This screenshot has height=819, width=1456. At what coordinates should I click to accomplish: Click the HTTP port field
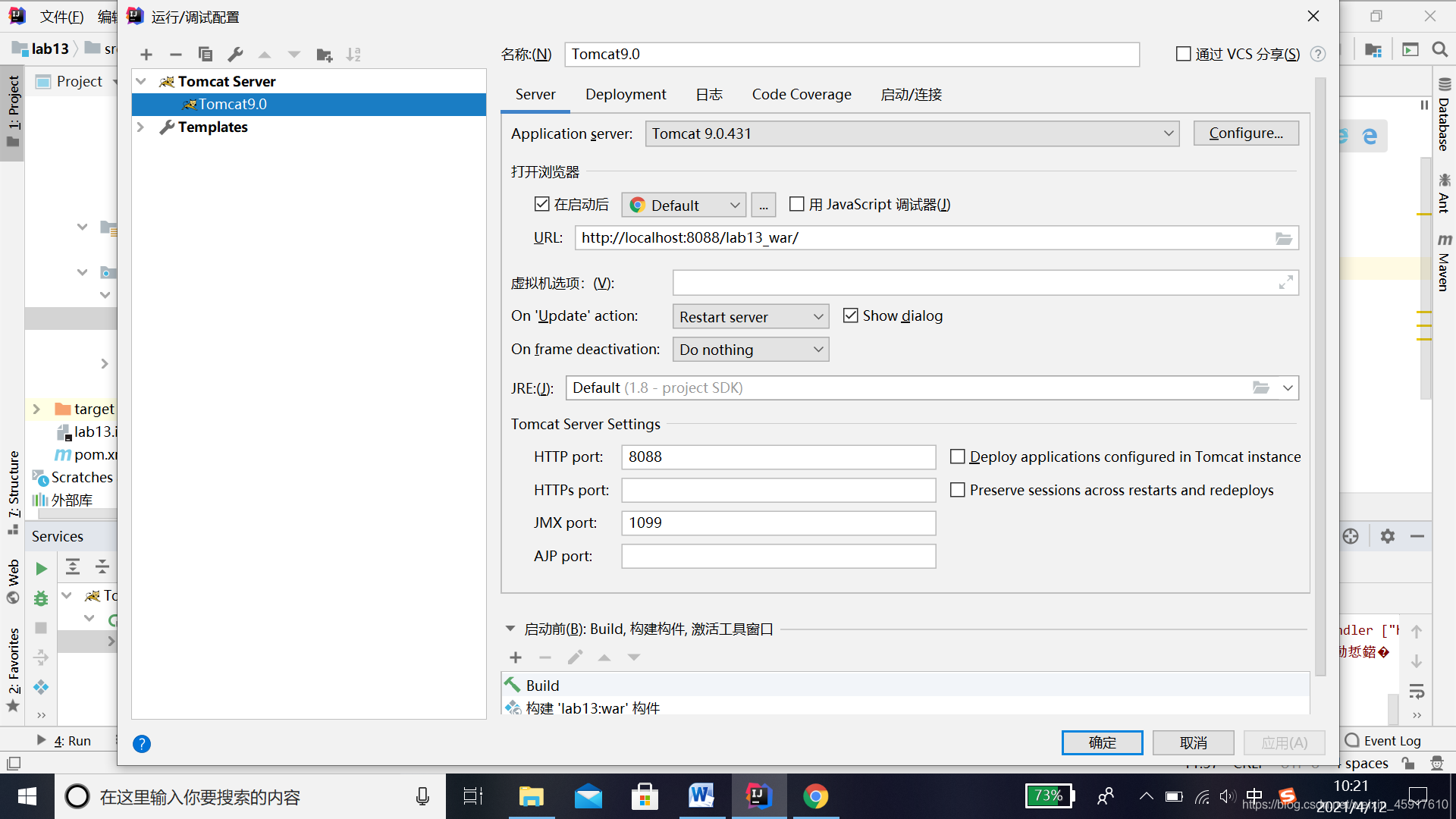[x=778, y=457]
